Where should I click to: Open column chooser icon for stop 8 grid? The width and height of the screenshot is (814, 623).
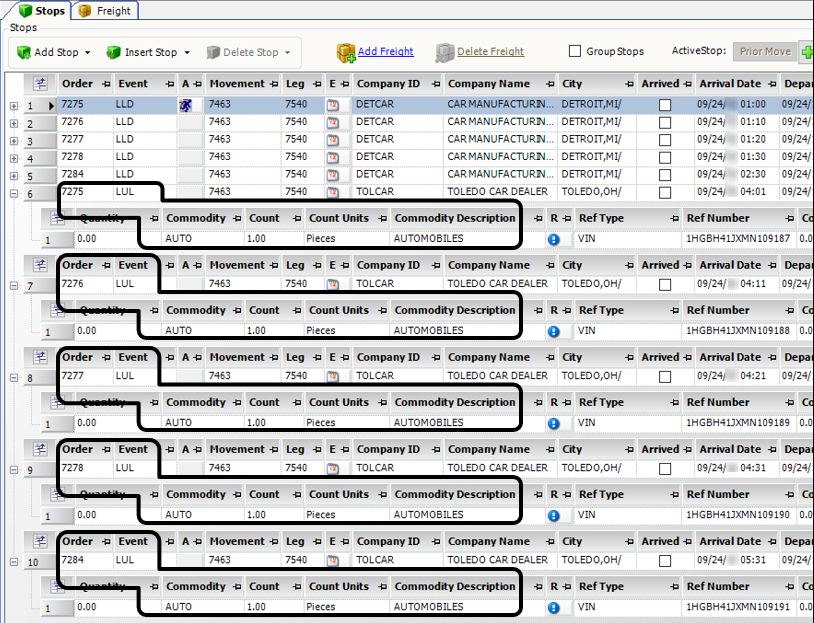(40, 357)
